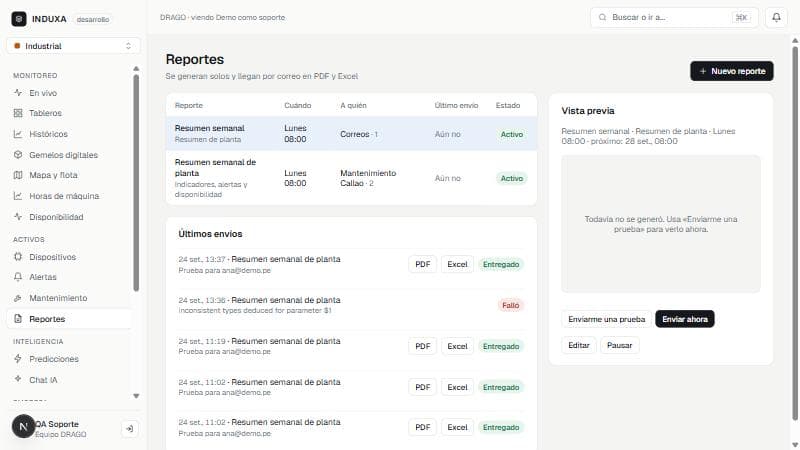
Task: Click Mantenimiento Callao · 2 recipient cell
Action: (x=368, y=178)
